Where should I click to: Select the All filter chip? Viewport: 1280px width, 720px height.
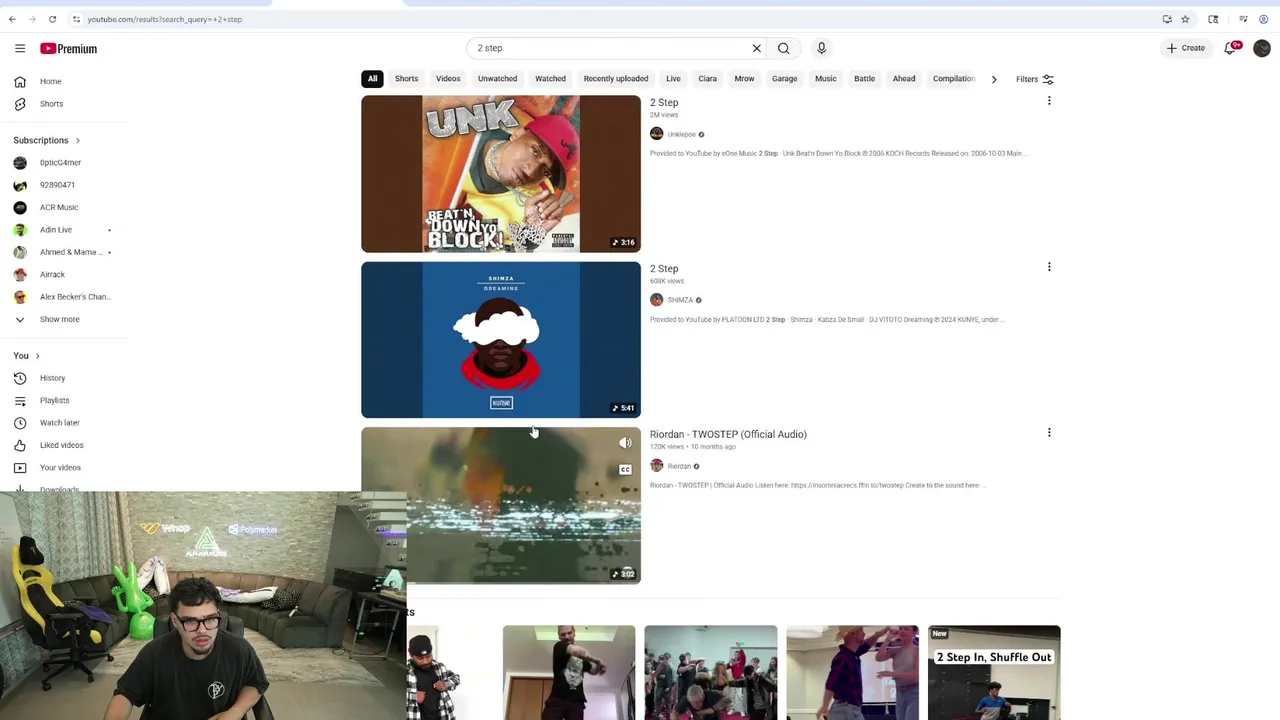372,79
